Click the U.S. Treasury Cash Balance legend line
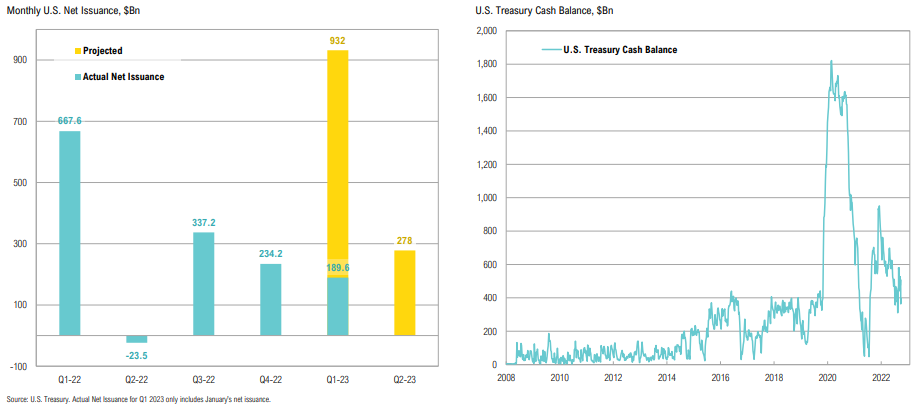Image resolution: width=915 pixels, height=405 pixels. (553, 48)
